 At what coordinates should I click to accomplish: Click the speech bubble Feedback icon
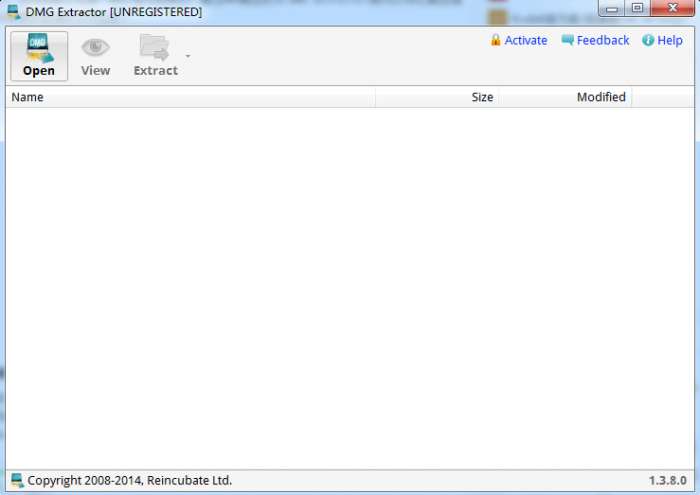click(x=567, y=40)
